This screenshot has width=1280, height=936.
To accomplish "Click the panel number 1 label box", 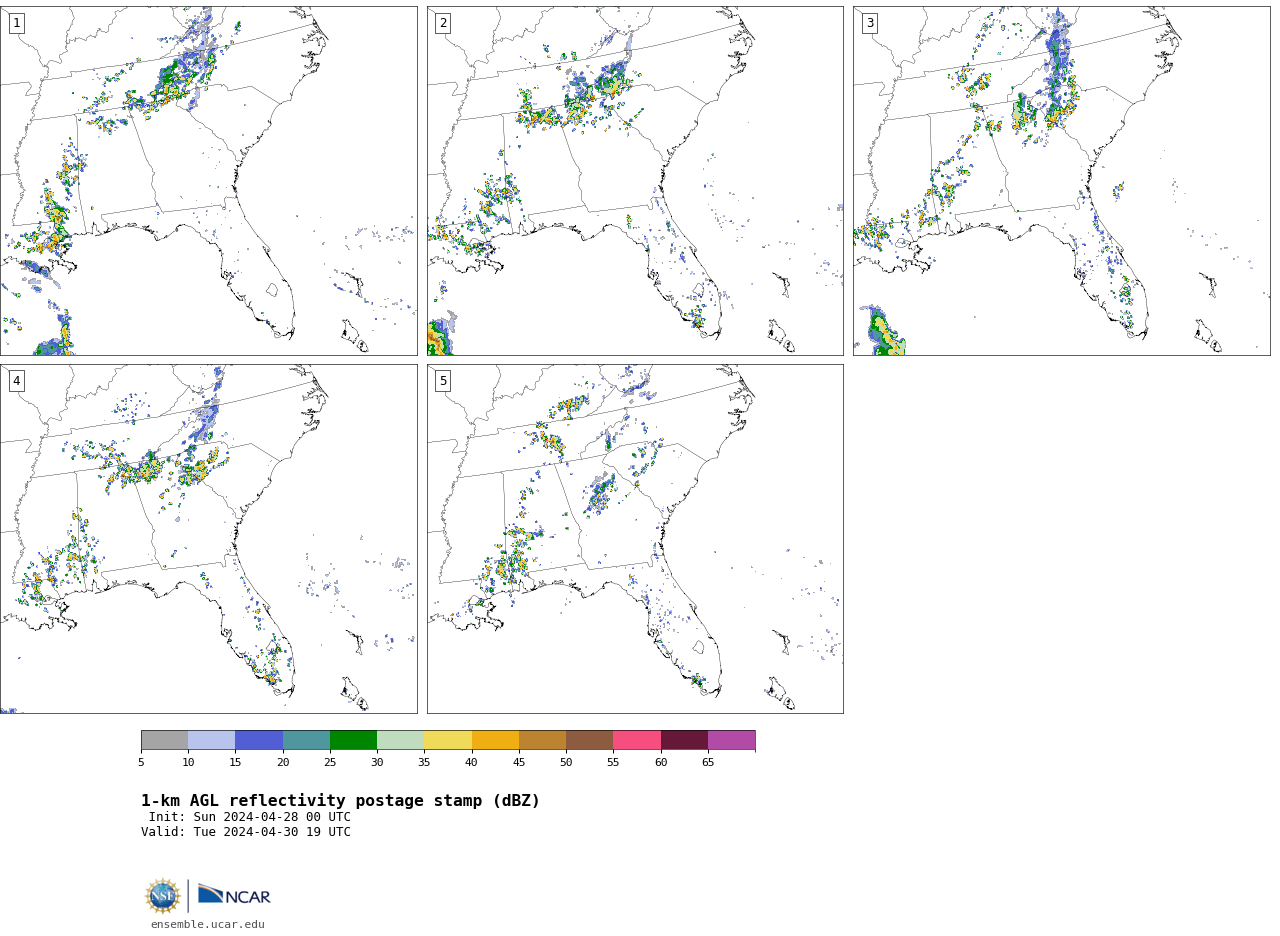I will (16, 23).
